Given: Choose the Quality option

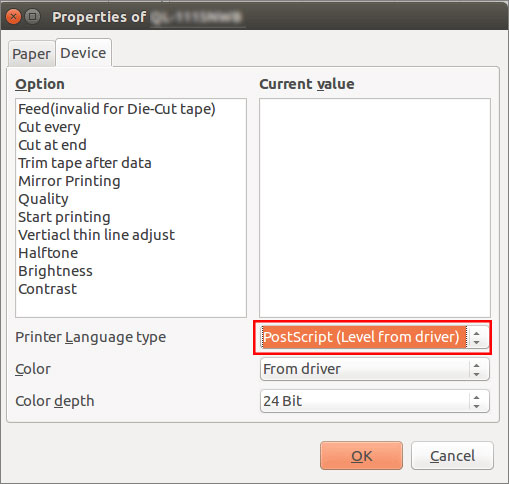Looking at the screenshot, I should [43, 199].
